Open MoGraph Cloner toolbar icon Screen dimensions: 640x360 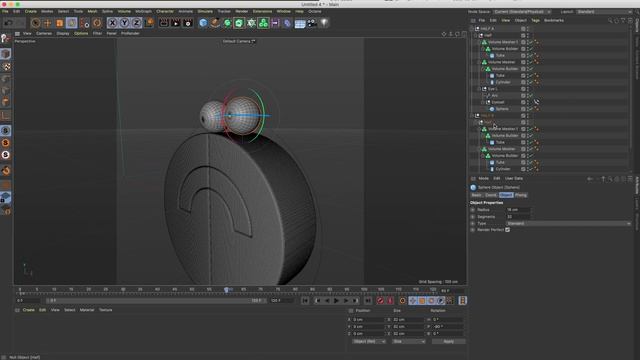[x=251, y=23]
